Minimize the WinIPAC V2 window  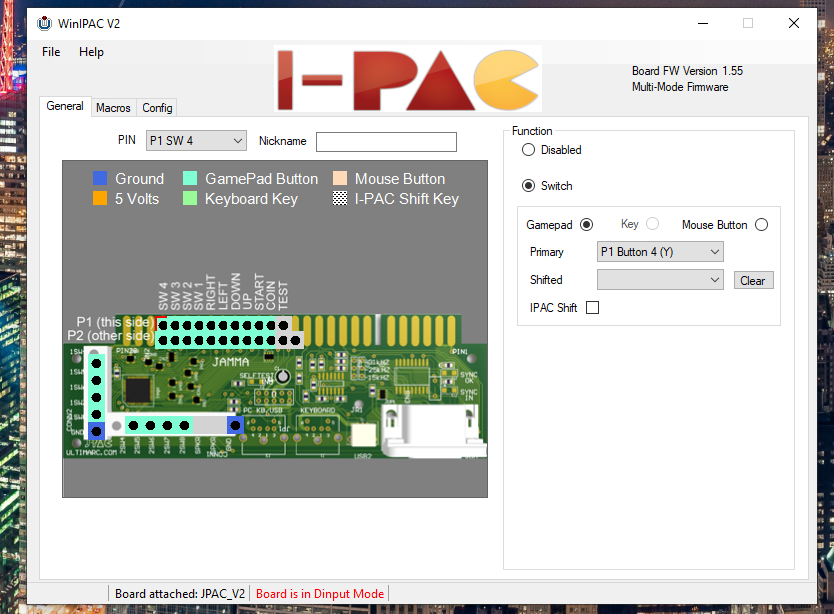(703, 23)
